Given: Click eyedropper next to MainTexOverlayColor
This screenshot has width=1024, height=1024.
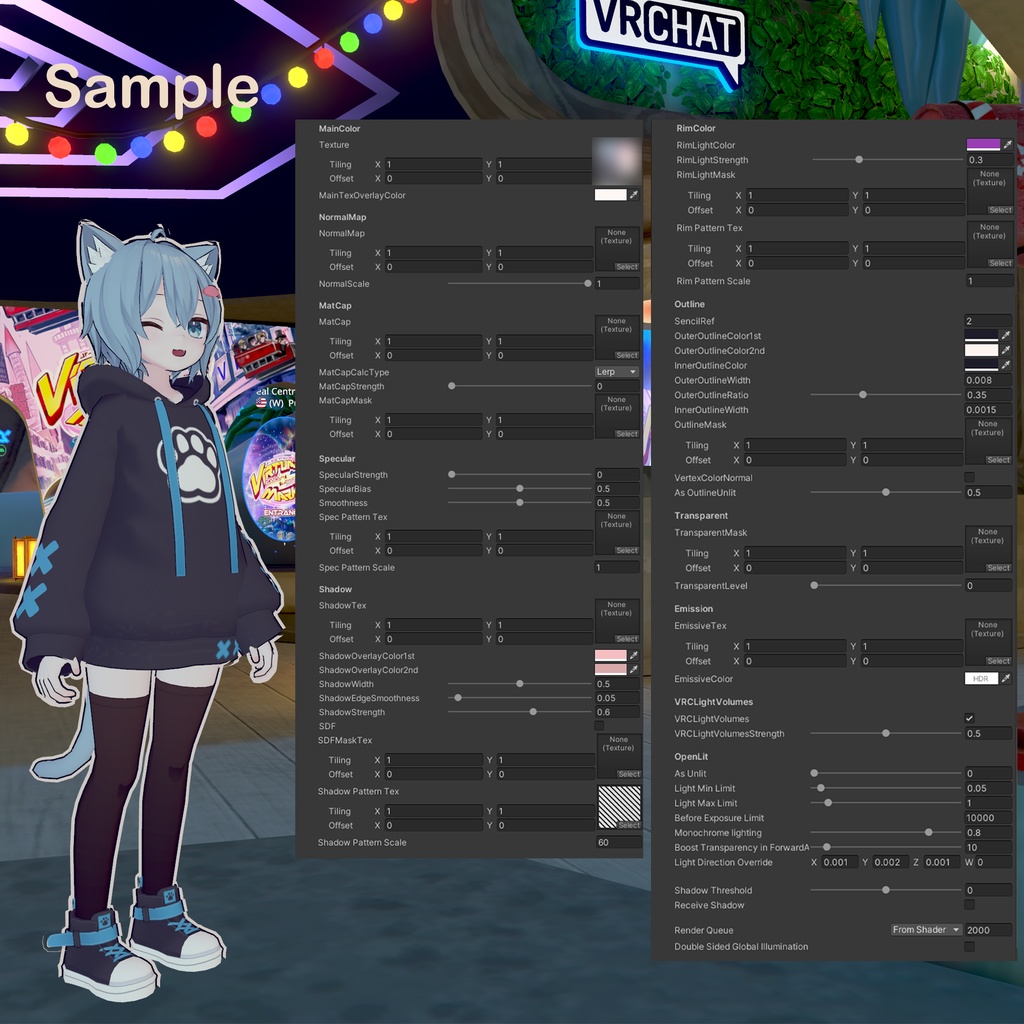Looking at the screenshot, I should (633, 195).
